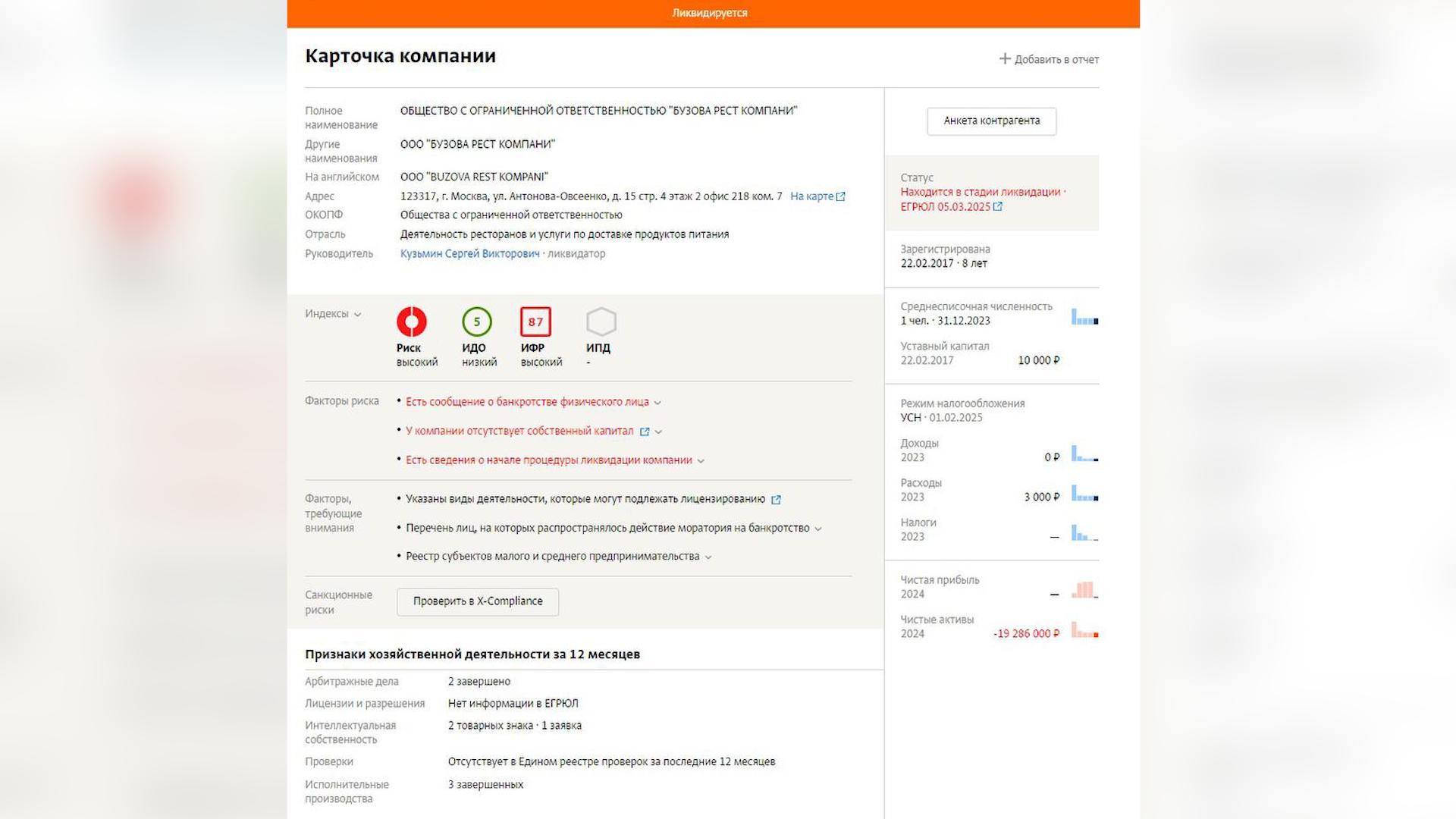1456x819 pixels.
Task: Click the На карте map link
Action: click(x=811, y=196)
